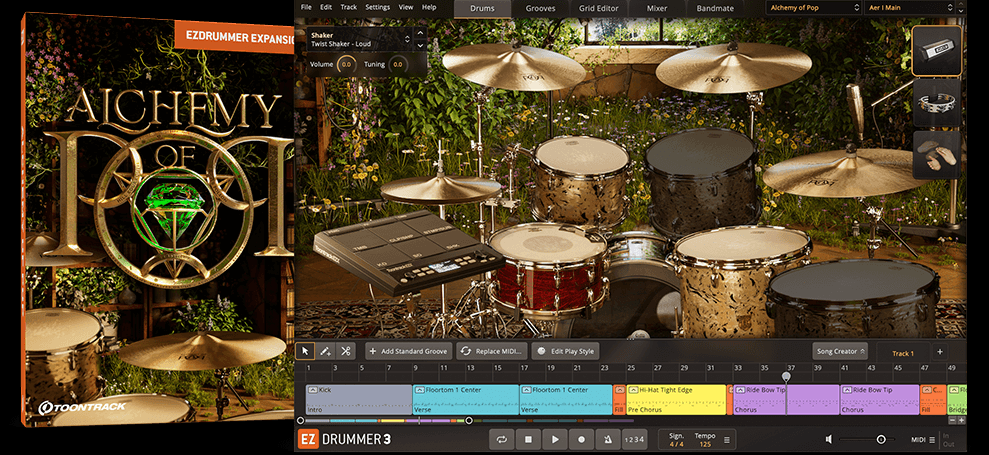Open the Shaker instrument selector
Screen dimensions: 989x455
point(360,39)
